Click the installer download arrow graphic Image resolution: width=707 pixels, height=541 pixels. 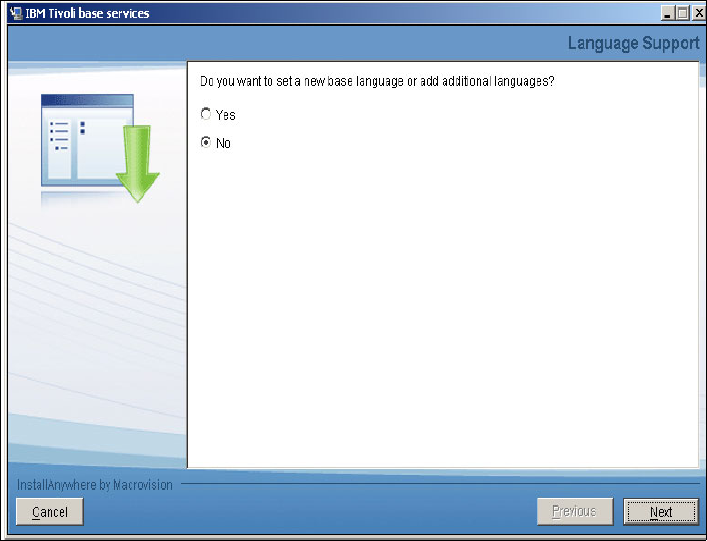coord(138,164)
